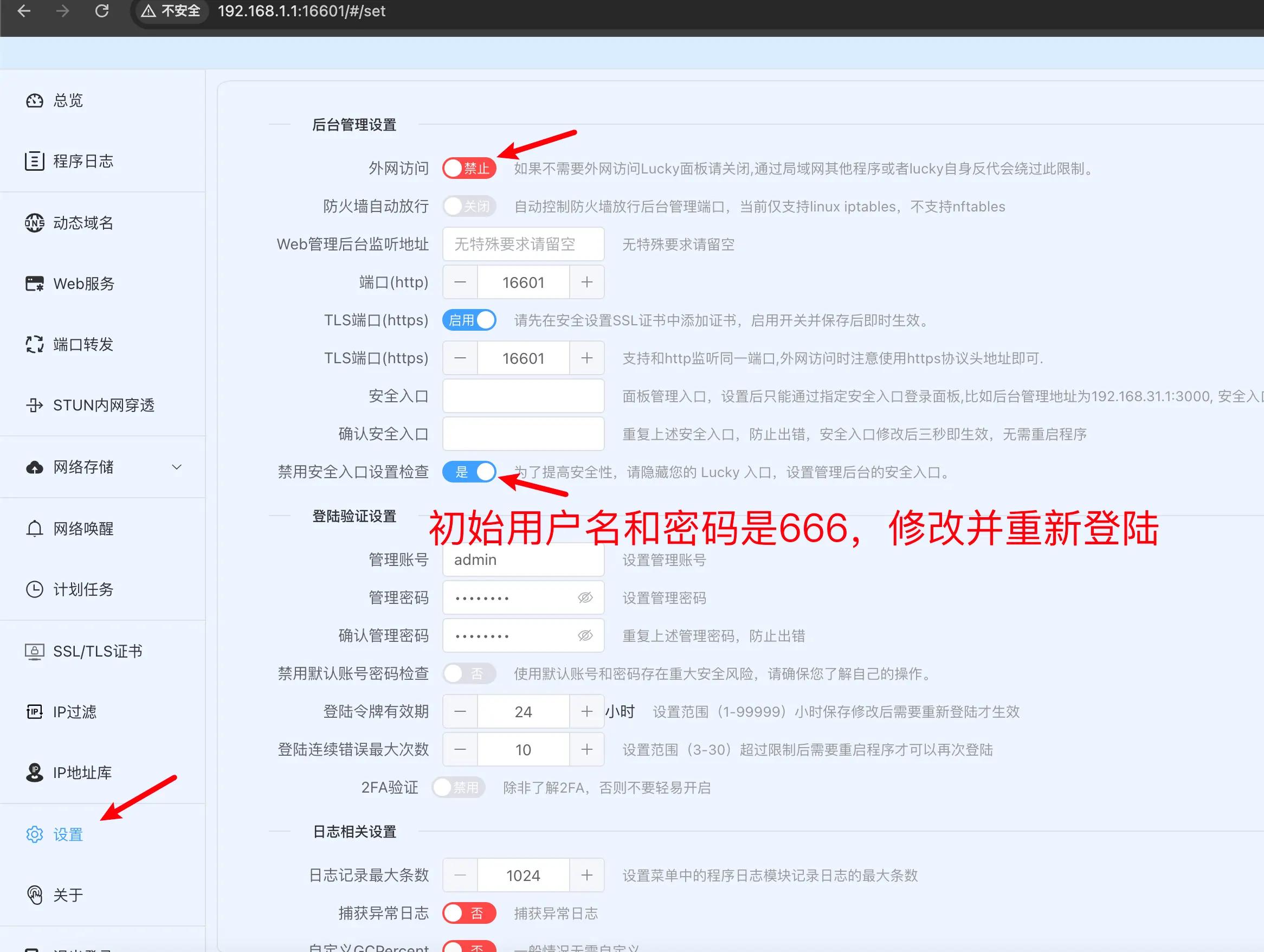Decrease TLS端口(https) port with minus
1264x952 pixels.
460,358
